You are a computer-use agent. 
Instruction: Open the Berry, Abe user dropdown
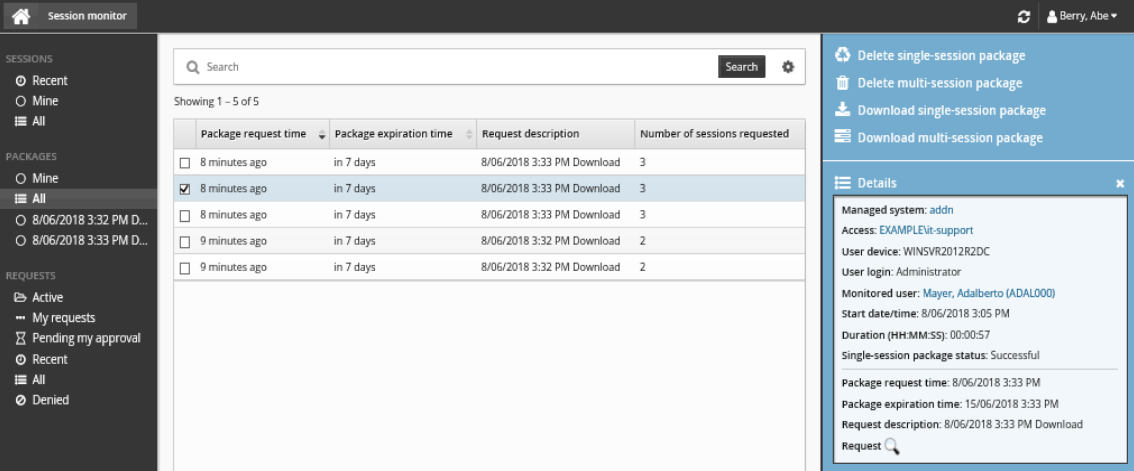1082,16
